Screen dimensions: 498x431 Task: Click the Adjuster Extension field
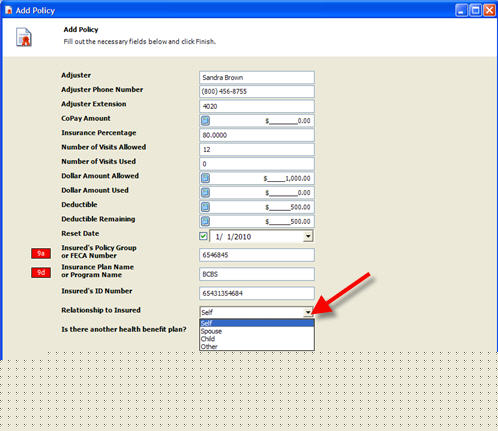[x=257, y=106]
